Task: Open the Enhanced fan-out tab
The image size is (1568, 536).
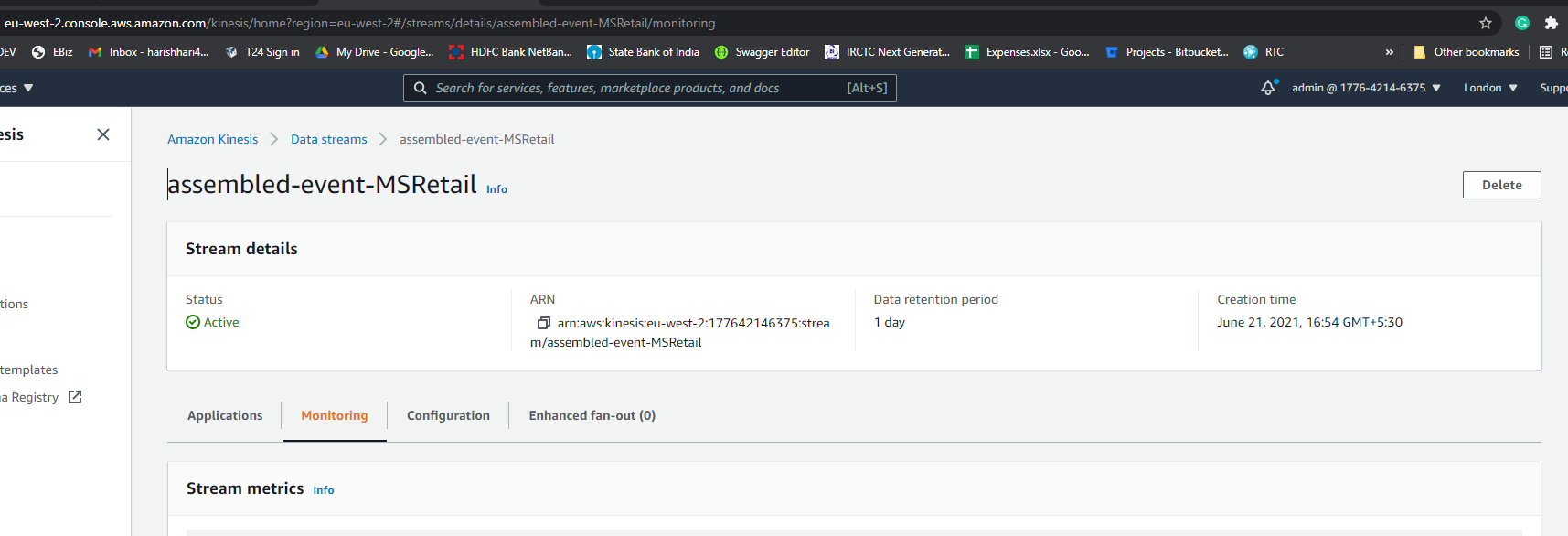Action: [592, 415]
